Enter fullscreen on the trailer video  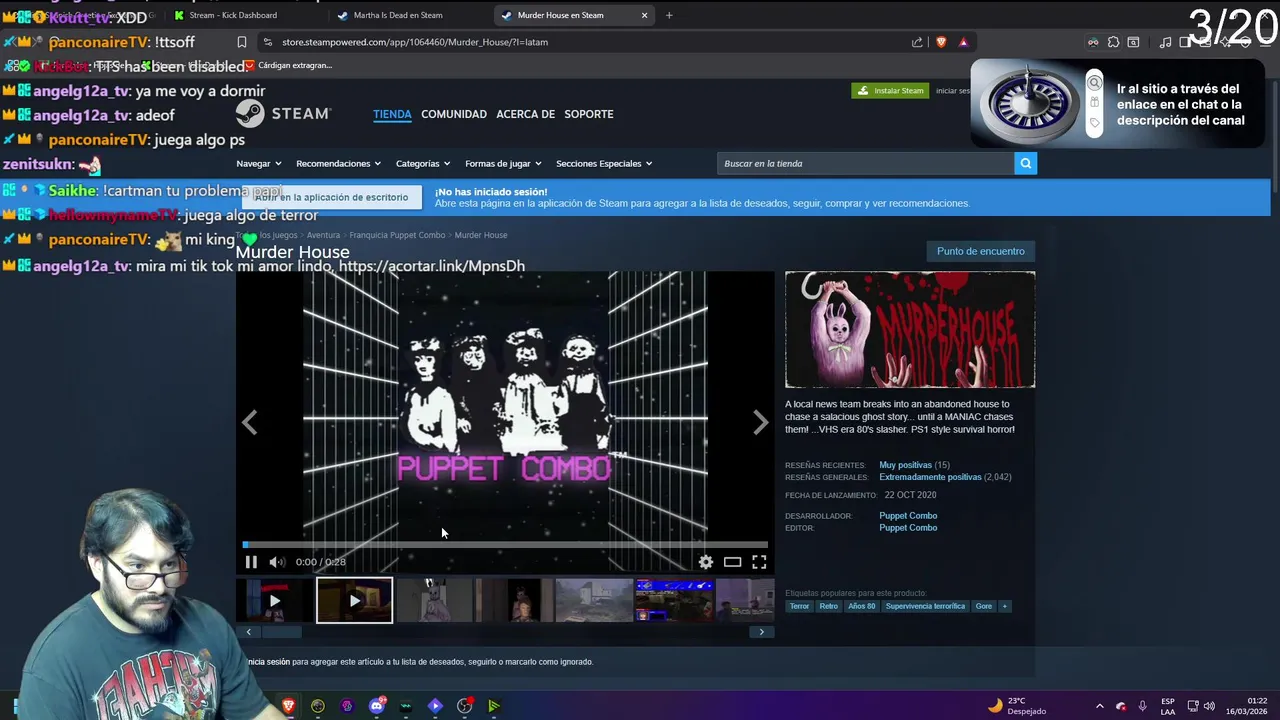coord(759,562)
